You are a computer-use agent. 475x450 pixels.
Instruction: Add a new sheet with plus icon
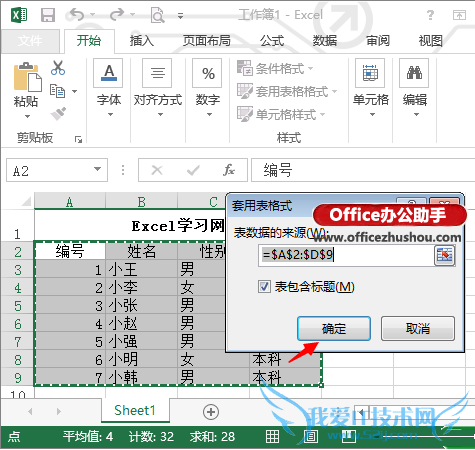[x=211, y=412]
